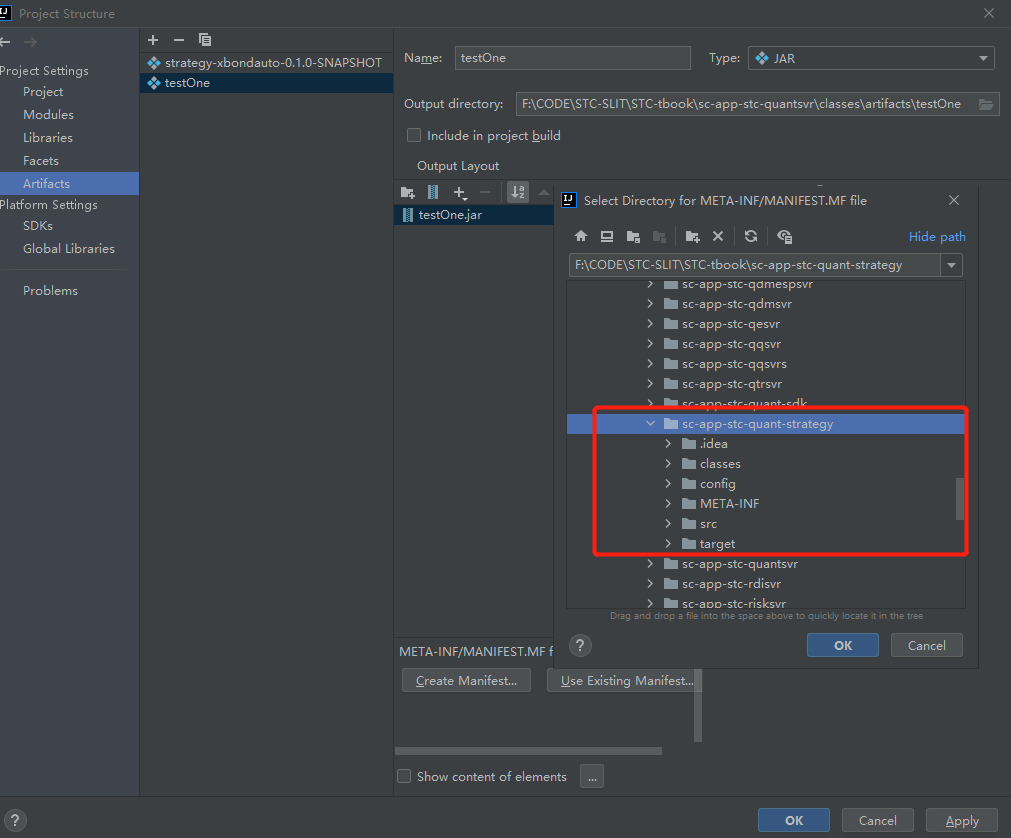Click Use Existing Manifest button
1011x838 pixels.
pyautogui.click(x=622, y=681)
